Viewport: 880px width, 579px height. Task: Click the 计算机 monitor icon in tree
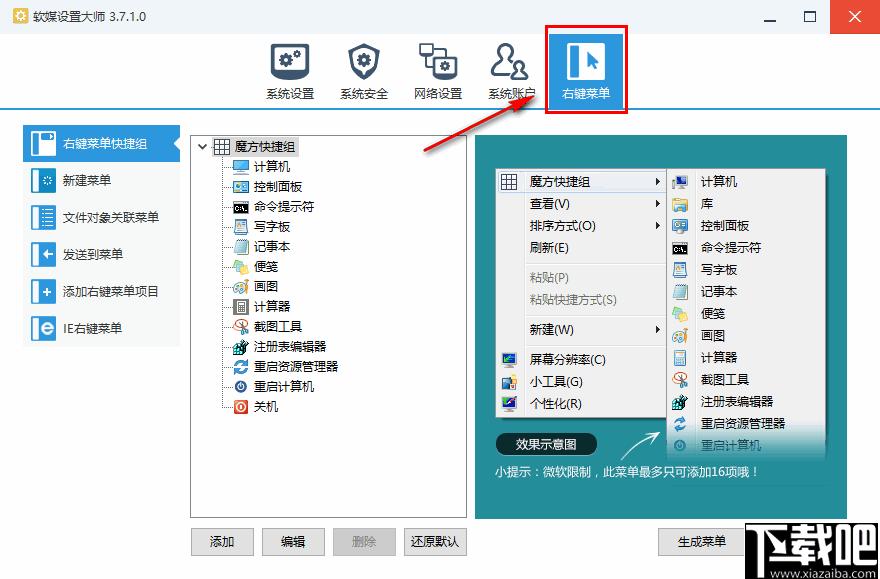coord(241,167)
